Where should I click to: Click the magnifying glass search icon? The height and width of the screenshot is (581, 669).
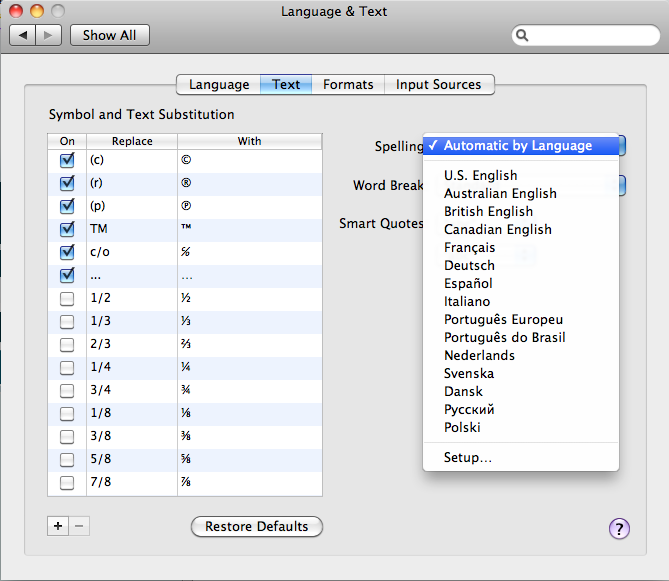(x=524, y=36)
